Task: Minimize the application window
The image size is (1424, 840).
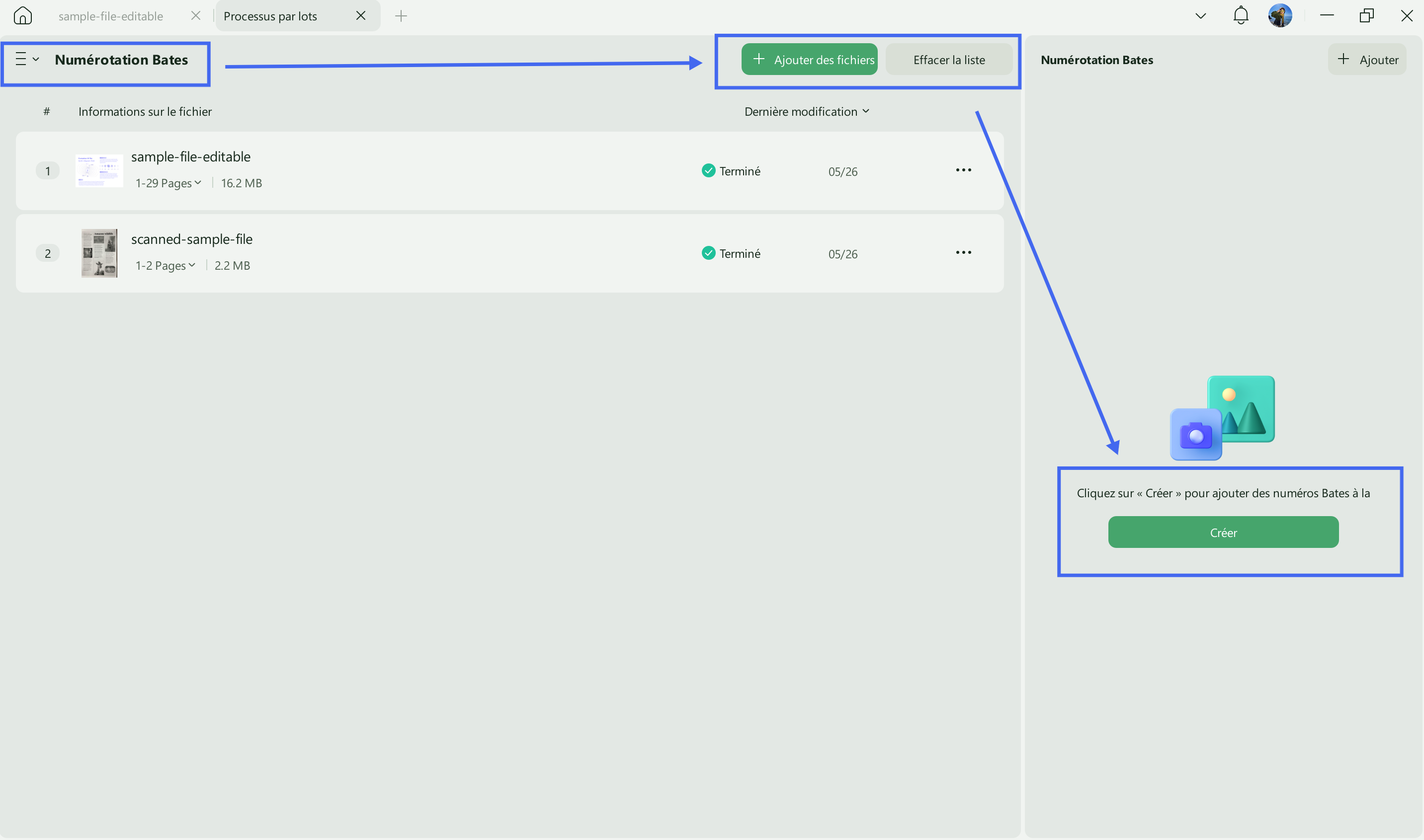Action: coord(1327,15)
